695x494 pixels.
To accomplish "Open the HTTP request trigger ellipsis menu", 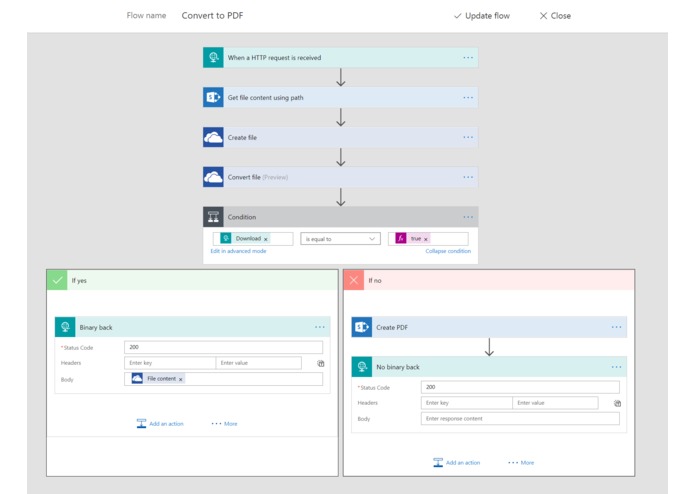I will [x=468, y=58].
